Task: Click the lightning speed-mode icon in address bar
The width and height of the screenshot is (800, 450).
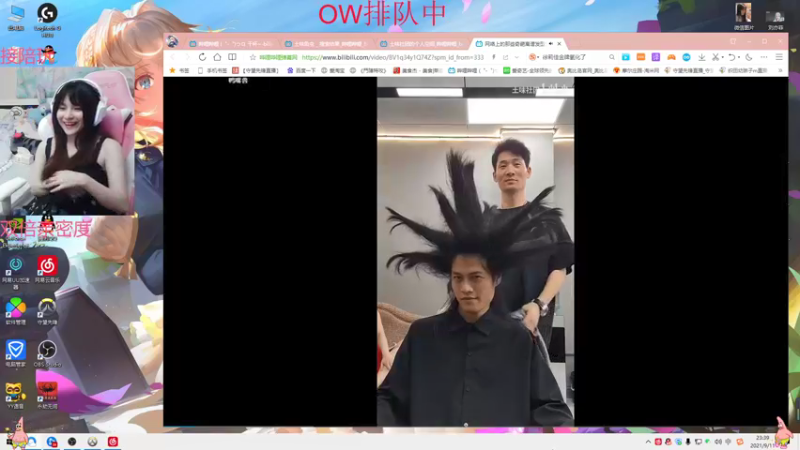Action: point(493,57)
